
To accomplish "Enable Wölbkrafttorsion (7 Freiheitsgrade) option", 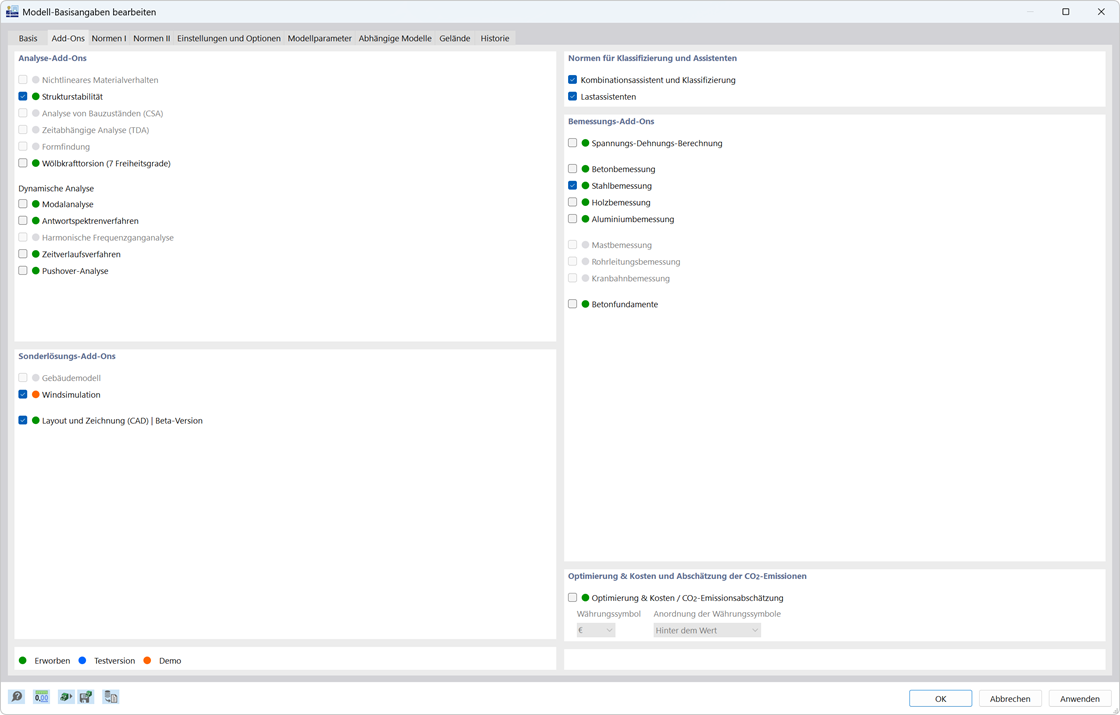I will coord(22,163).
